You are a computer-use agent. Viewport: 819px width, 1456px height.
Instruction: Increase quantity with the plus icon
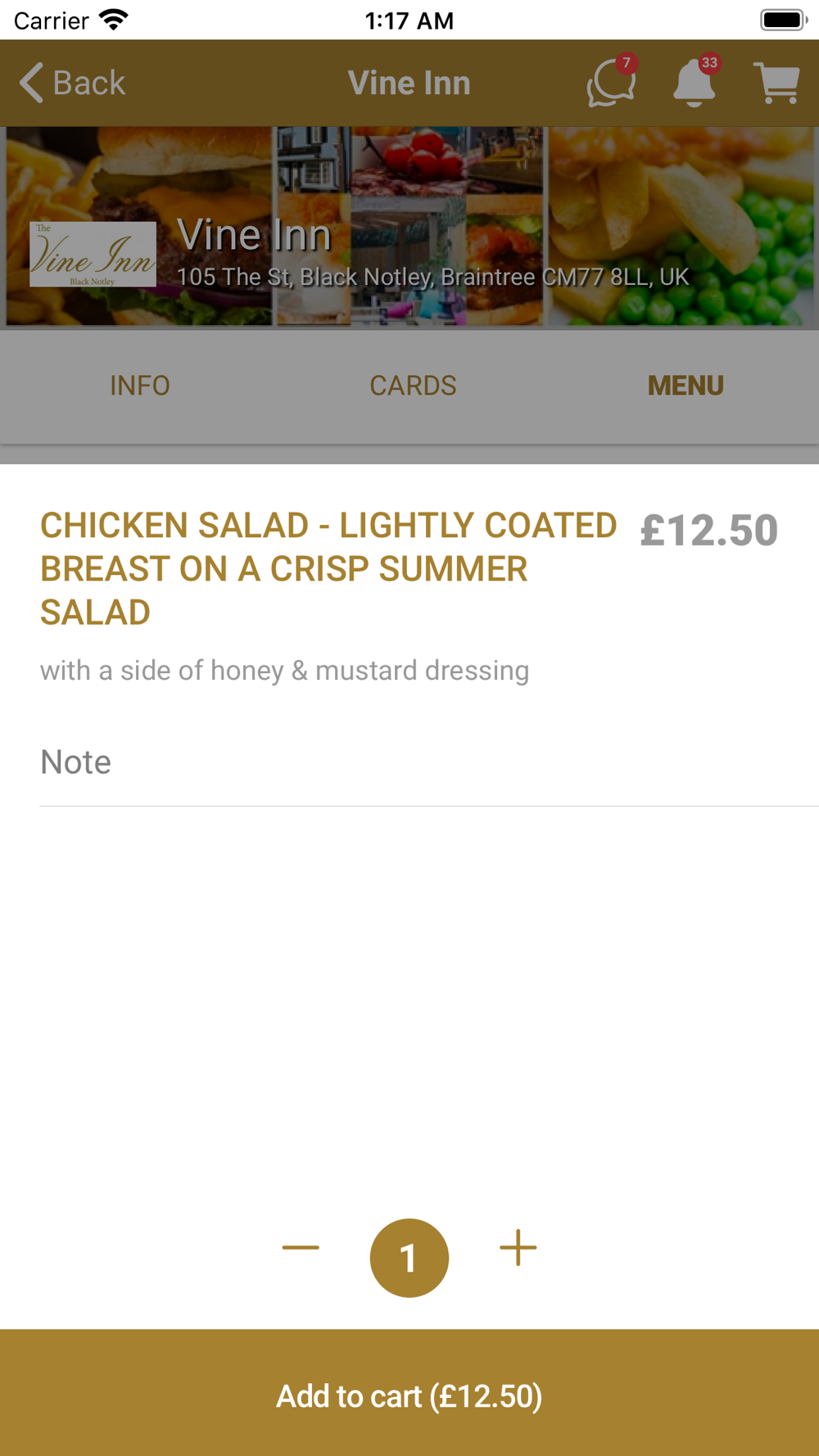518,1248
